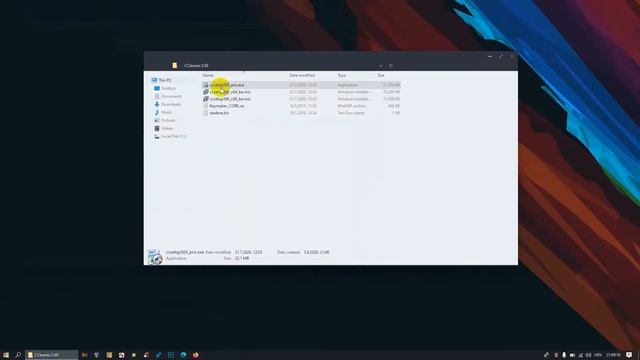Sort files by the Size column
The image size is (640, 360).
[381, 76]
